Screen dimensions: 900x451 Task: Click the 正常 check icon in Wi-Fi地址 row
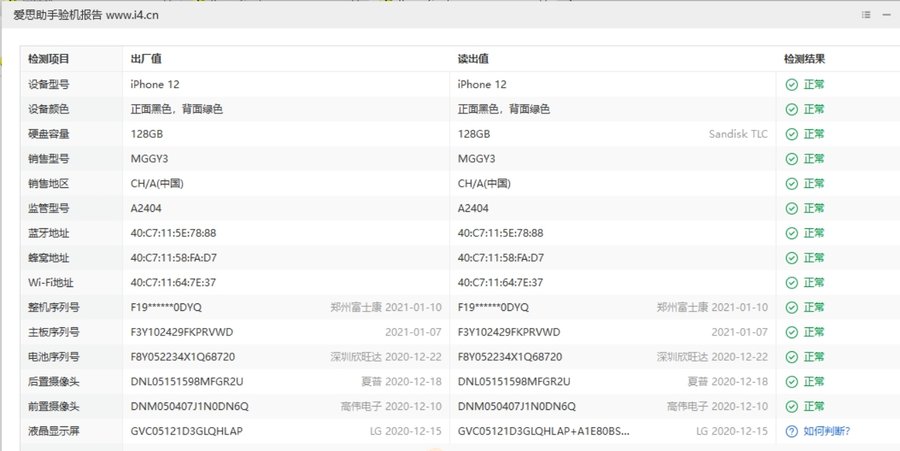792,282
